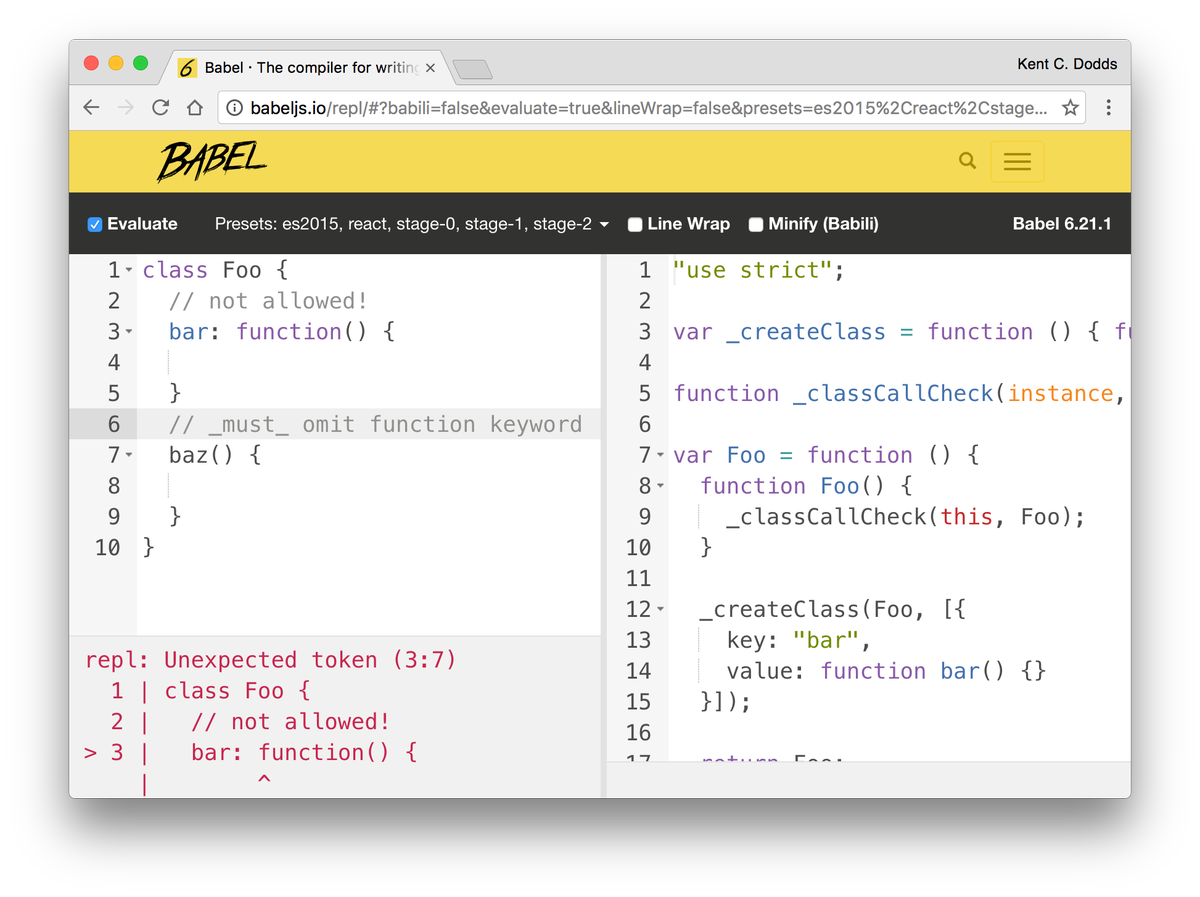The image size is (1200, 897).
Task: Click input gutter line number 10
Action: (107, 548)
